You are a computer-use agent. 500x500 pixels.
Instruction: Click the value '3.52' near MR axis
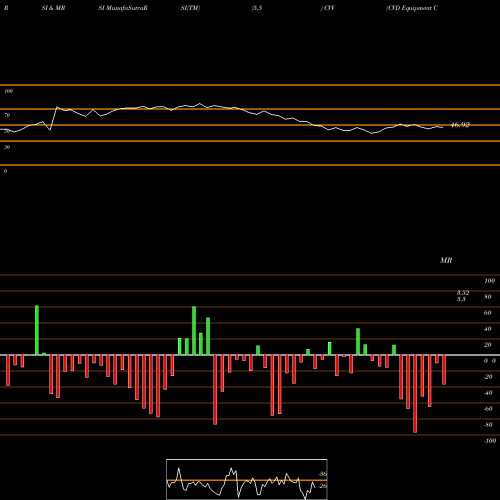[463, 292]
